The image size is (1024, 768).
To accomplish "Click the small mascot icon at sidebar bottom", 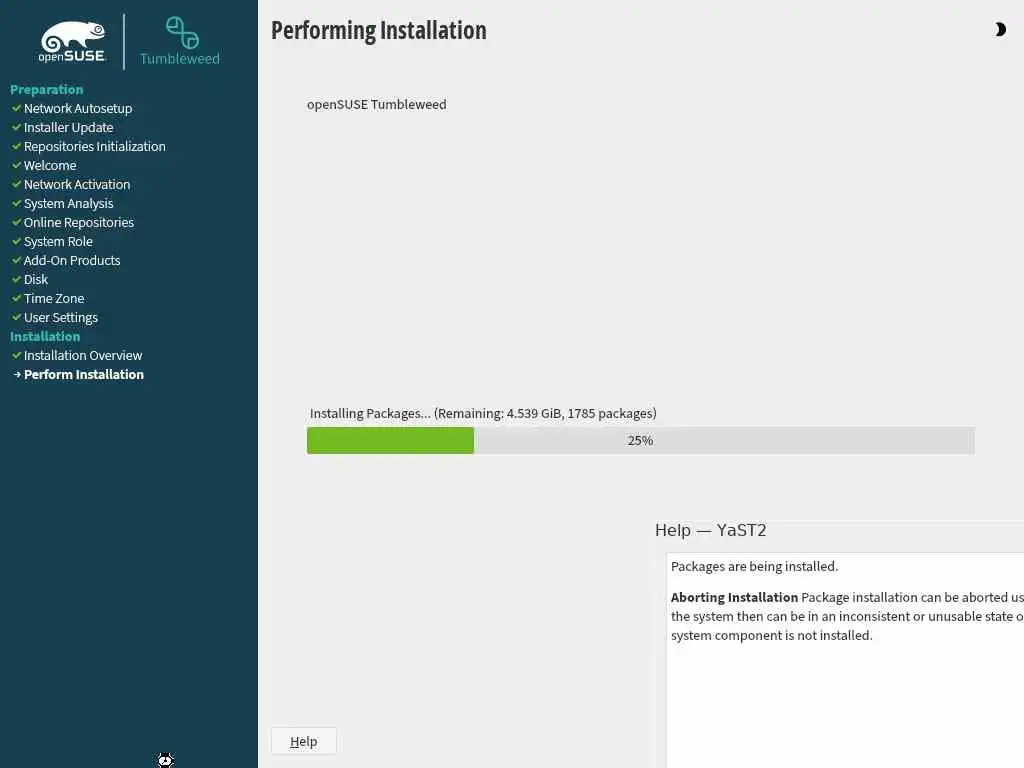I will (165, 760).
